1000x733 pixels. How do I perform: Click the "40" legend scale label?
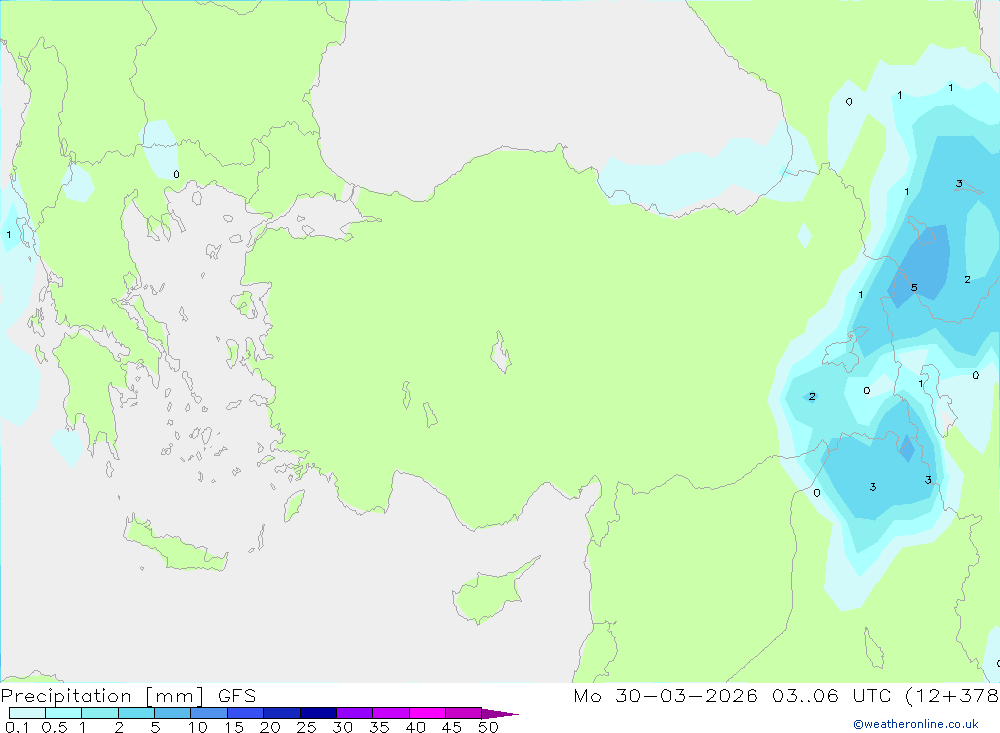[415, 727]
